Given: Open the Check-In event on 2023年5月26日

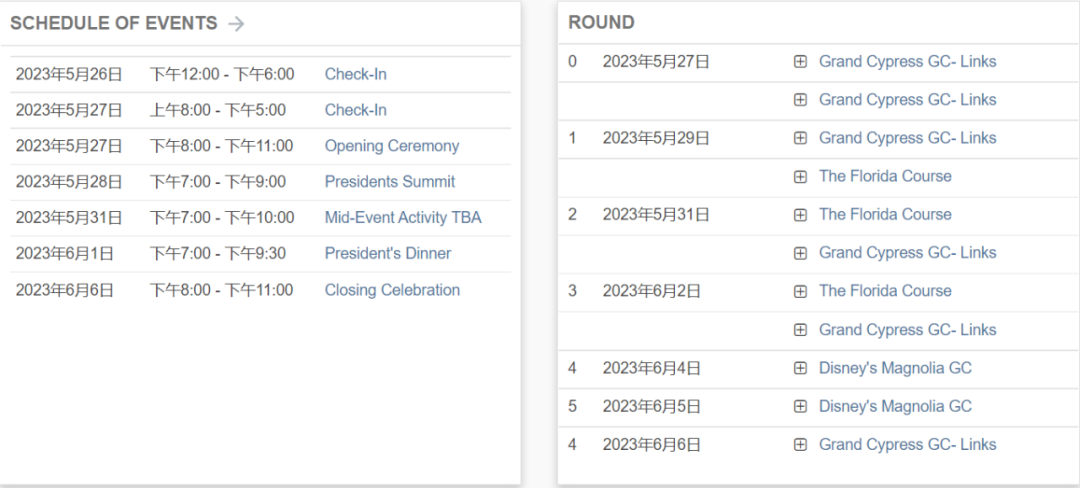Looking at the screenshot, I should (356, 74).
